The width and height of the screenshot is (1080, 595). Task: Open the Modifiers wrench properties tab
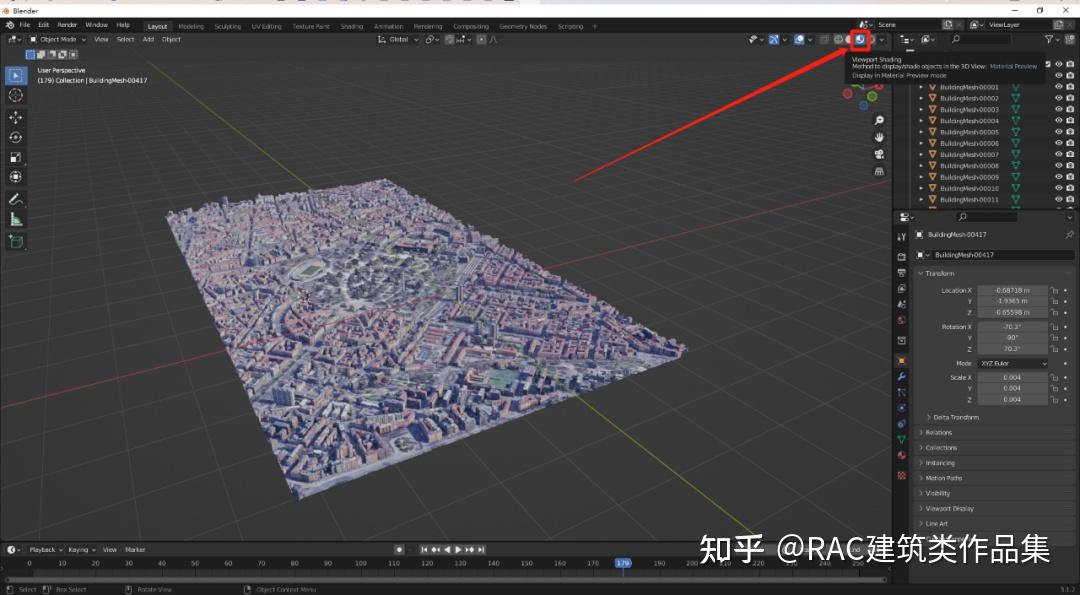(x=902, y=377)
